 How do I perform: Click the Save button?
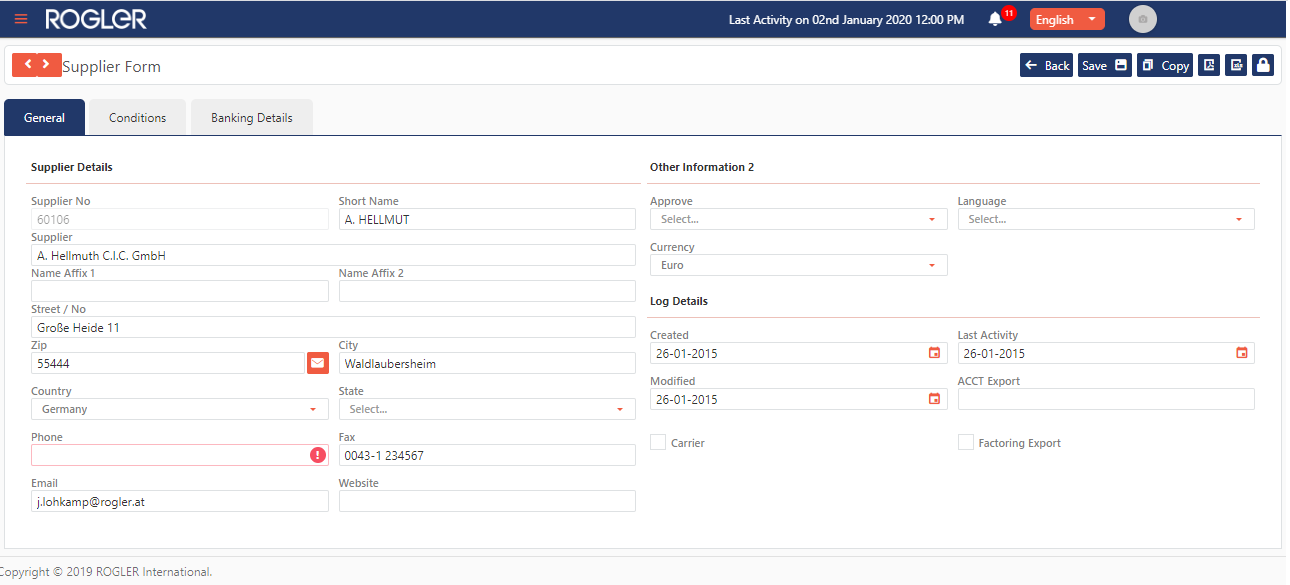tap(1103, 65)
